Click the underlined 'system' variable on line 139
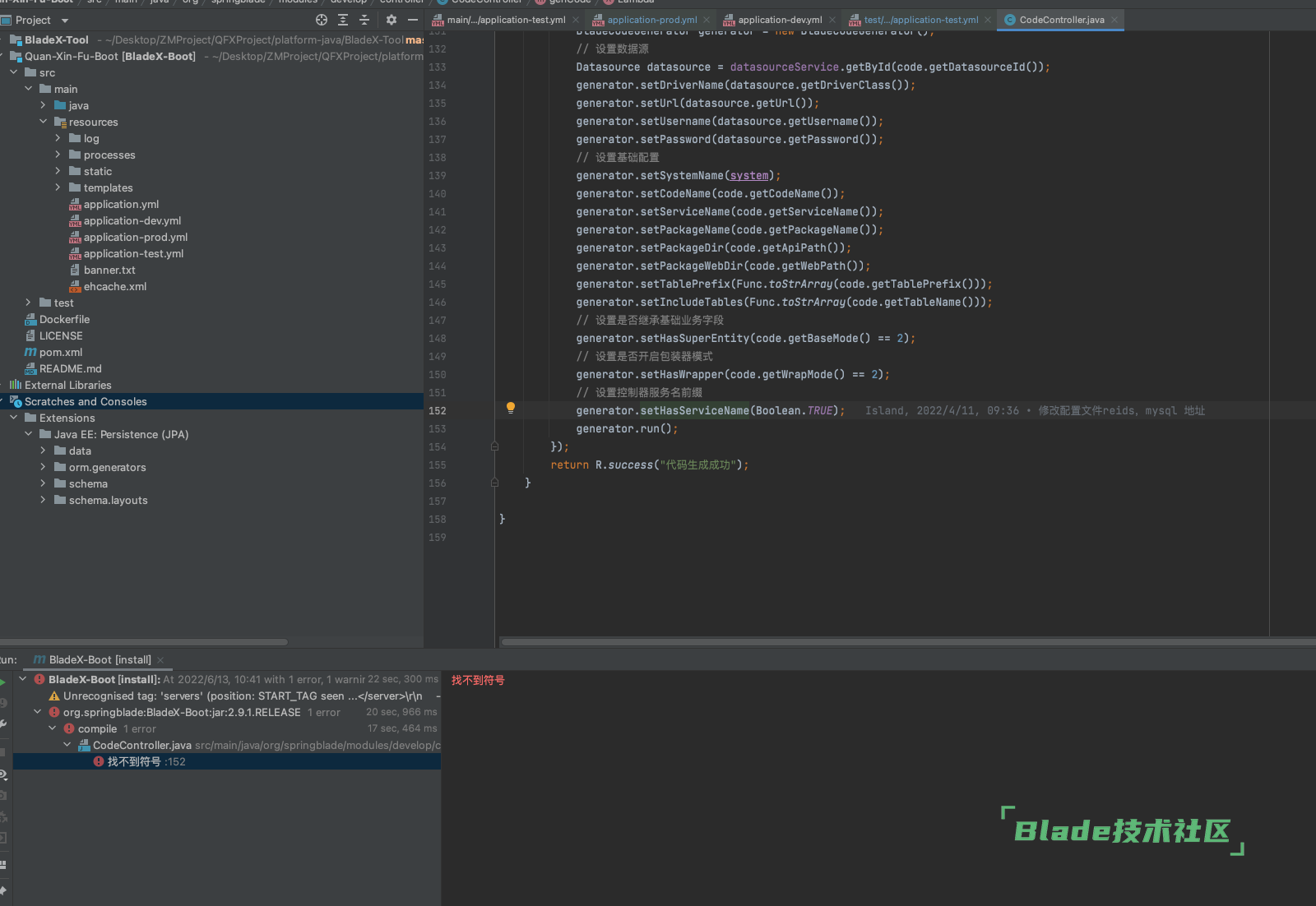The width and height of the screenshot is (1316, 906). pyautogui.click(x=749, y=176)
